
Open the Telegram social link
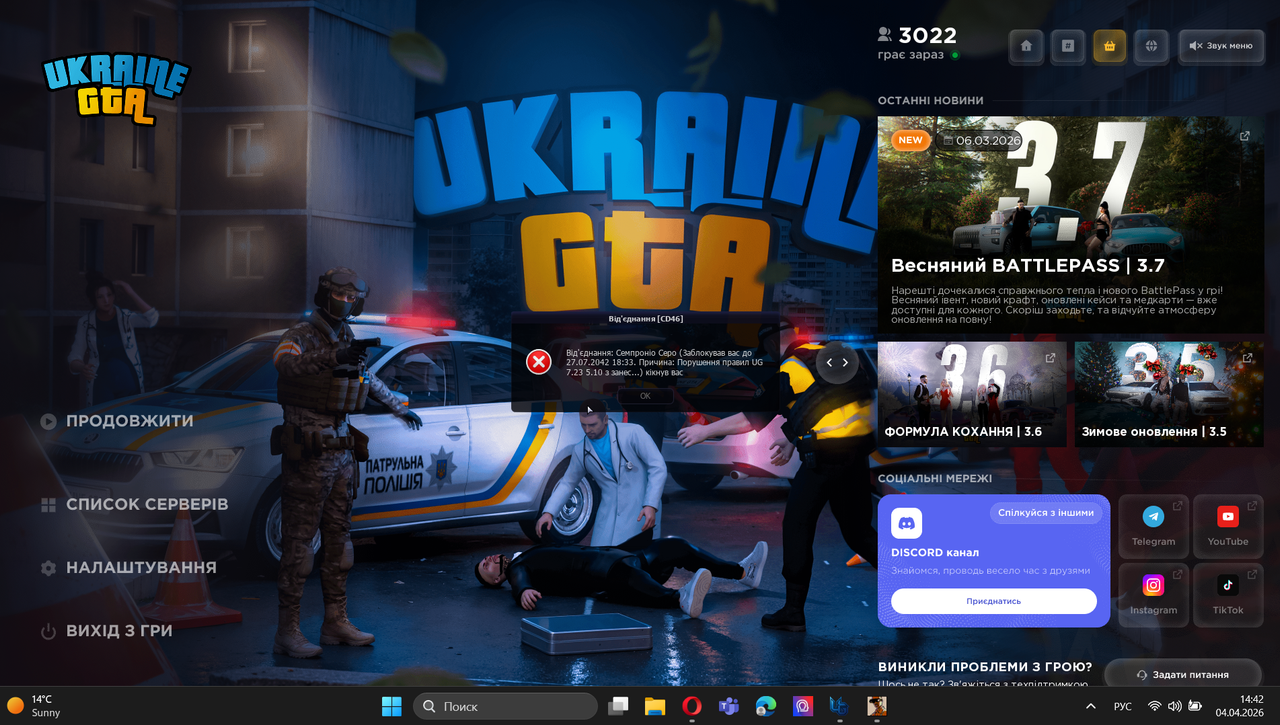coord(1153,526)
